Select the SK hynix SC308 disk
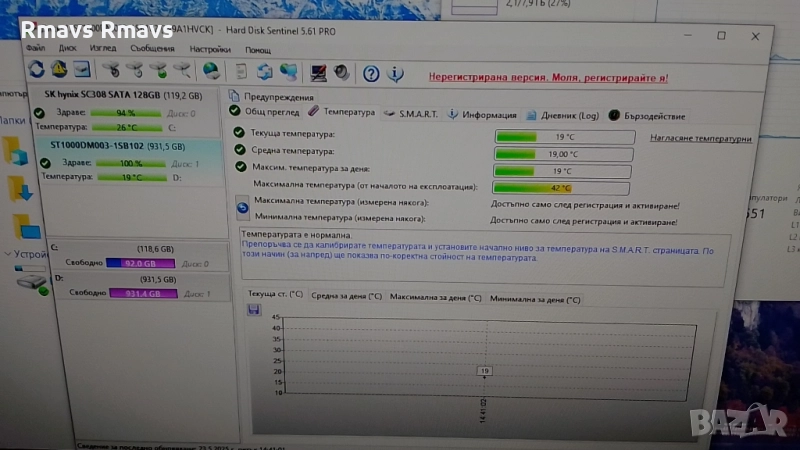This screenshot has height=450, width=800. point(124,96)
